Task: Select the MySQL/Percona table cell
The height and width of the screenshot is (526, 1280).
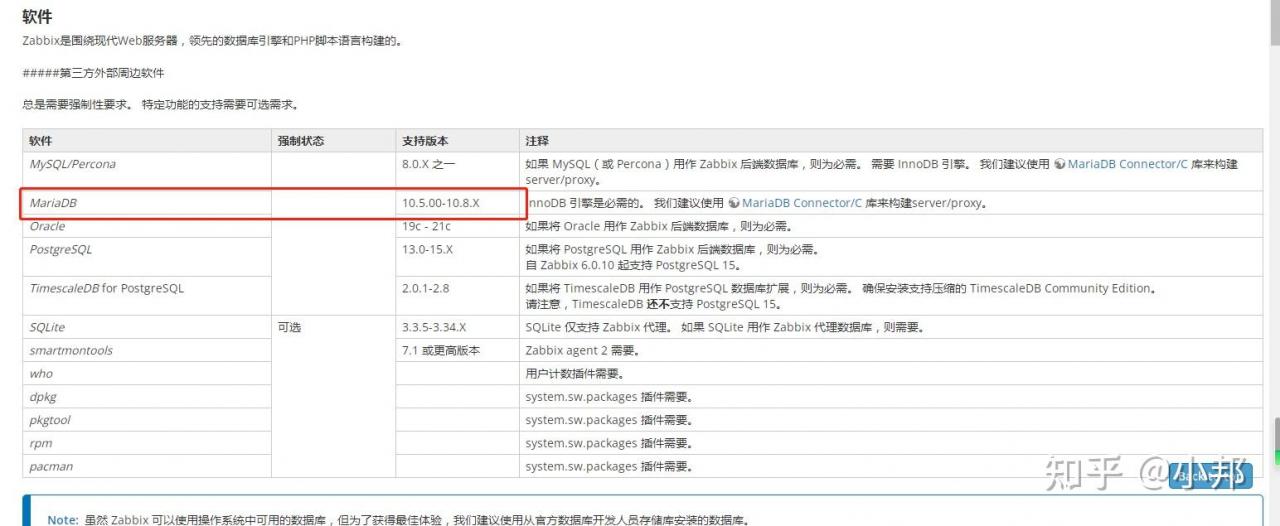Action: coord(147,172)
